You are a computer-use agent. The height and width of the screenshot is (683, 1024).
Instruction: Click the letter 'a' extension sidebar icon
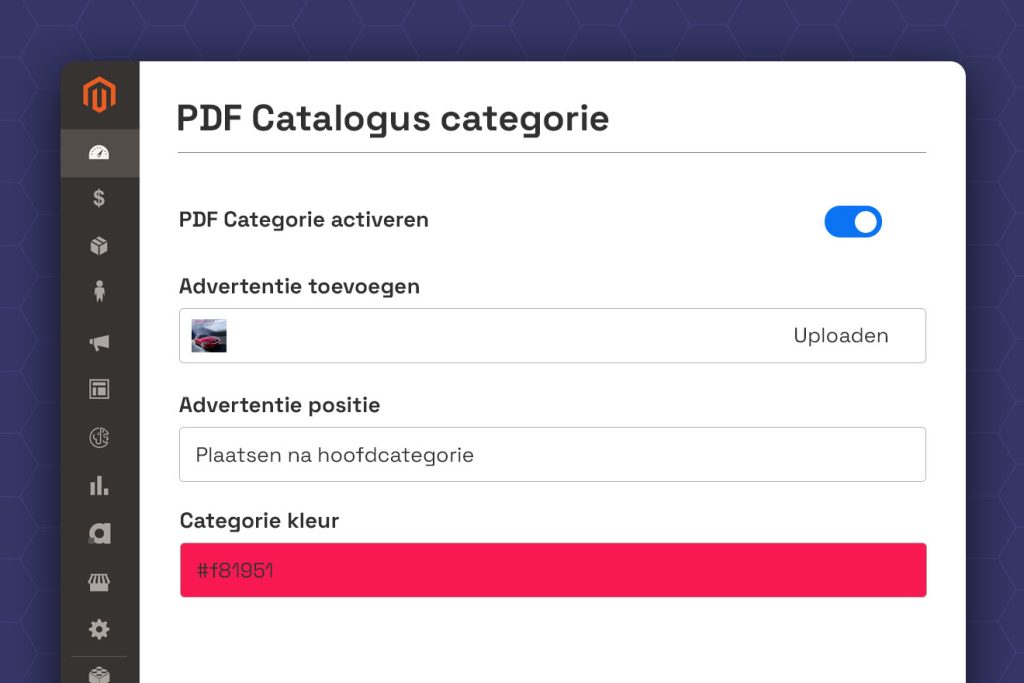[x=99, y=533]
